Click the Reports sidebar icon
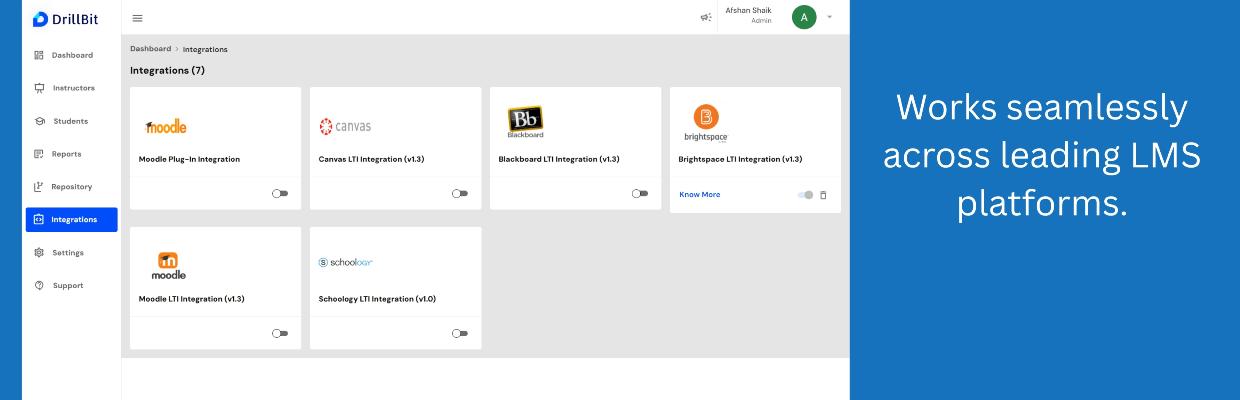Viewport: 1240px width, 400px height. click(x=39, y=154)
